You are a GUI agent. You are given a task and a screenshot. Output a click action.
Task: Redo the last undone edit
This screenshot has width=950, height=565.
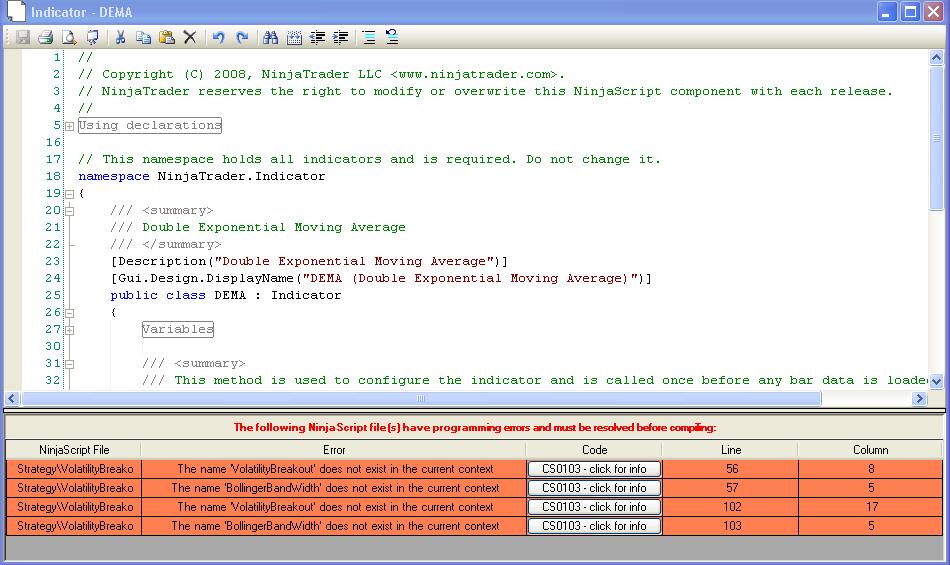click(242, 38)
